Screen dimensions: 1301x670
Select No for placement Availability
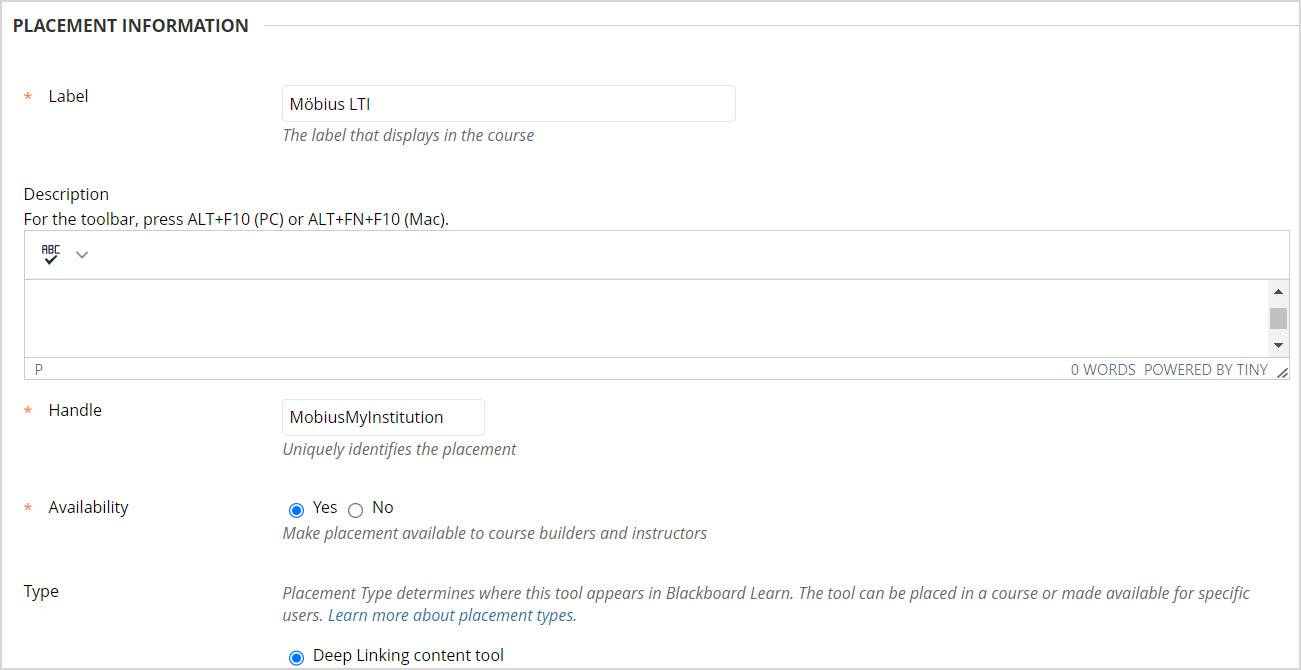[x=356, y=510]
